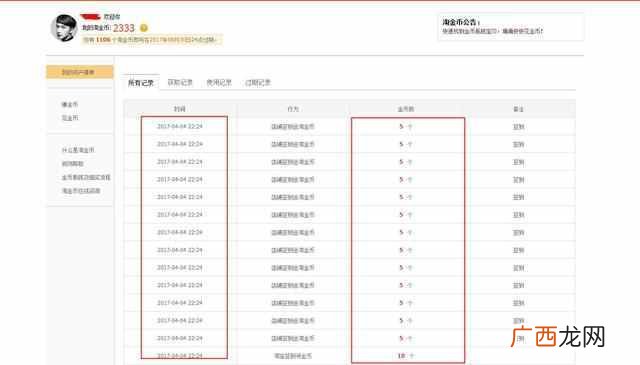640x365 pixels.
Task: Open the 赚金币 sidebar link
Action: tap(69, 105)
